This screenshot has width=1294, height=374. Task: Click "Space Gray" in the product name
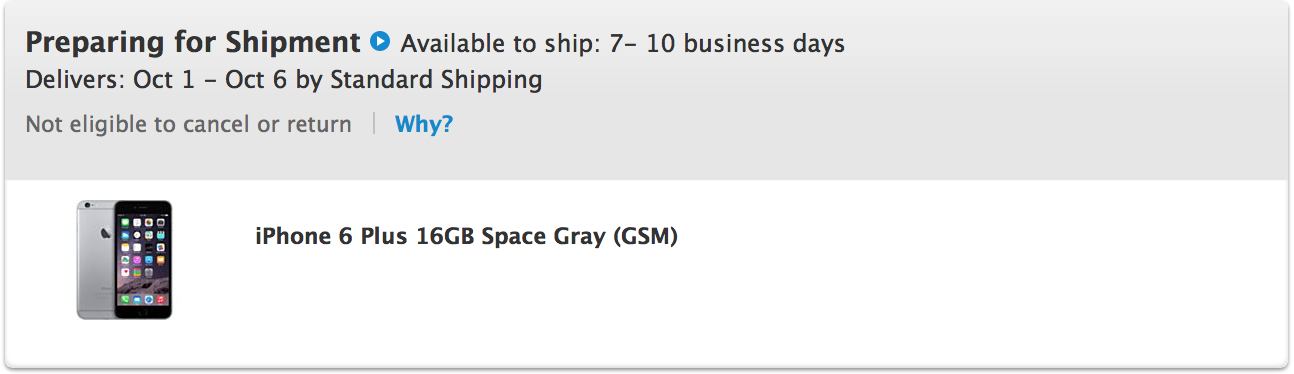click(x=543, y=237)
